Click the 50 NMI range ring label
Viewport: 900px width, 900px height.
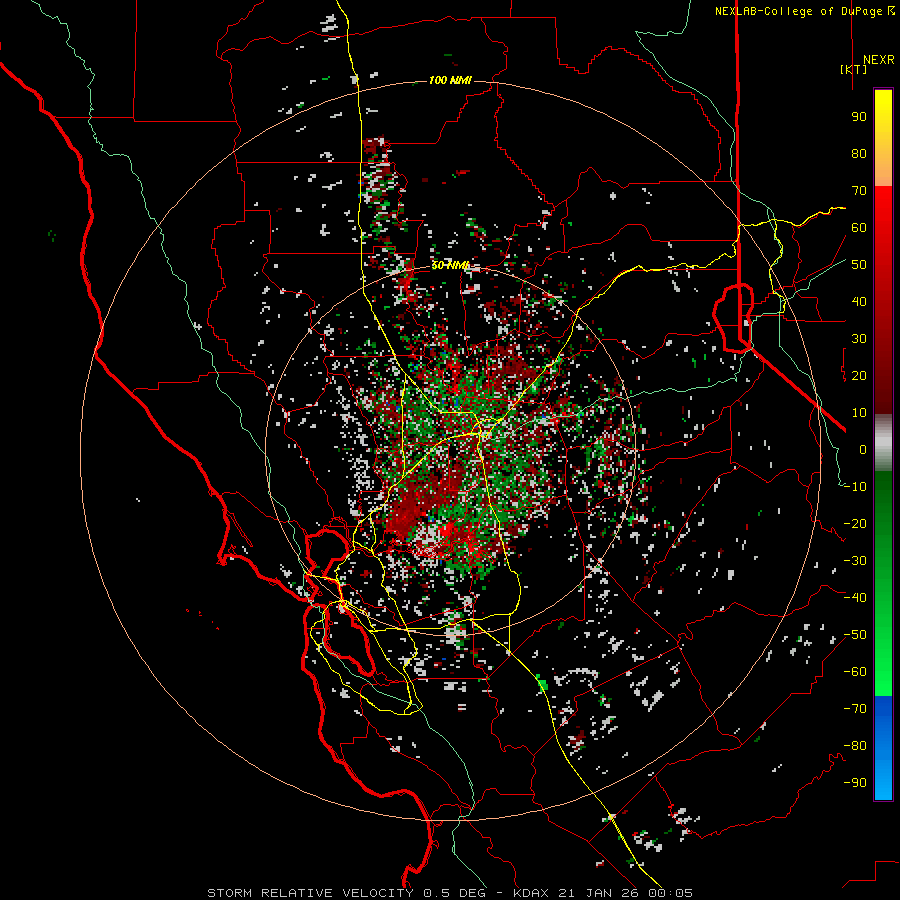coord(450,265)
